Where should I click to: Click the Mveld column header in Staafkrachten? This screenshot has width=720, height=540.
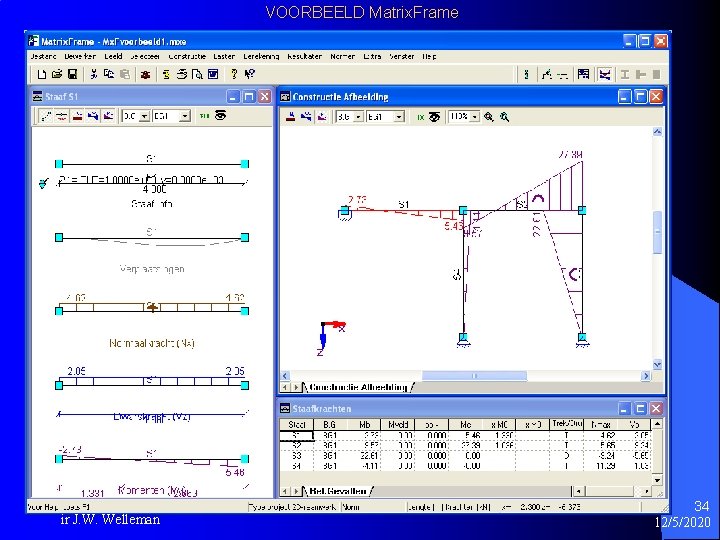(x=399, y=425)
